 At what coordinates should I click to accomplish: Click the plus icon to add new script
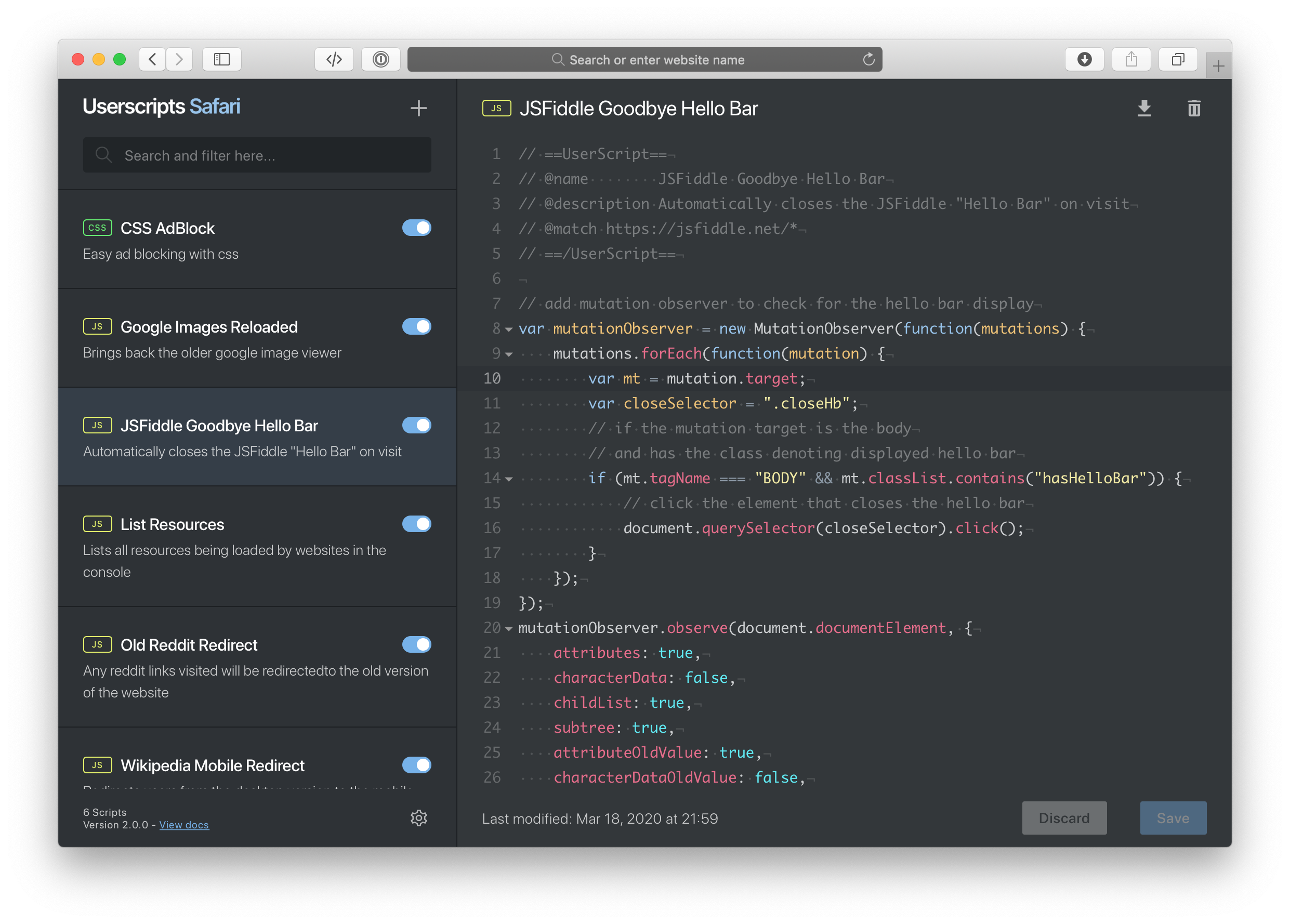418,108
